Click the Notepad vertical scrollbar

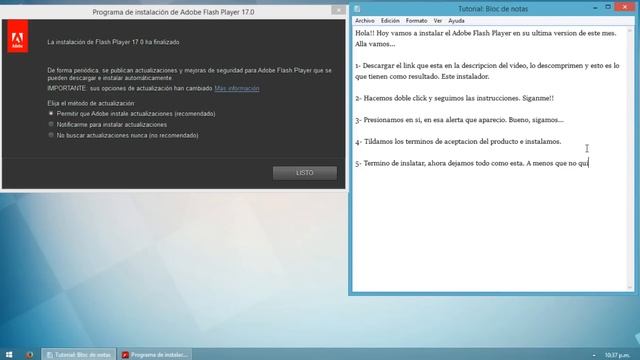(x=630, y=159)
